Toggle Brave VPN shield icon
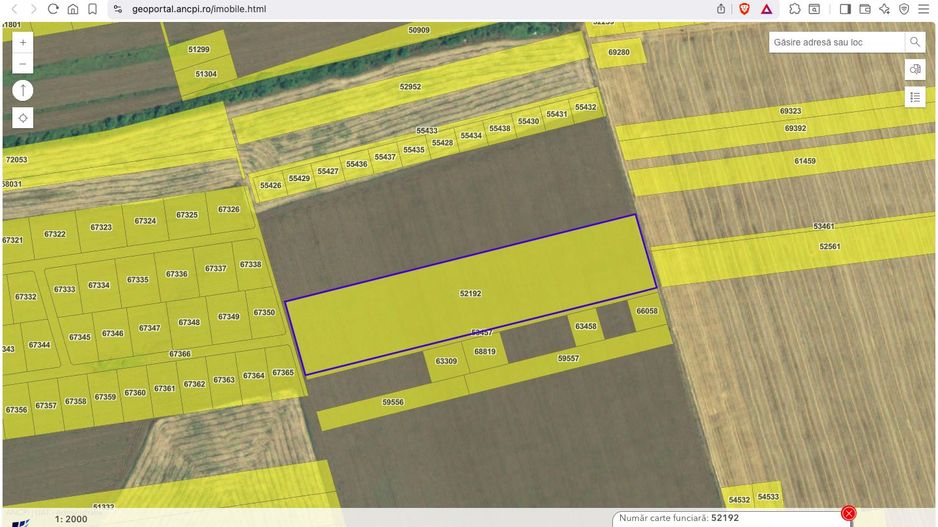Screen dimensions: 938x527 pyautogui.click(x=904, y=9)
